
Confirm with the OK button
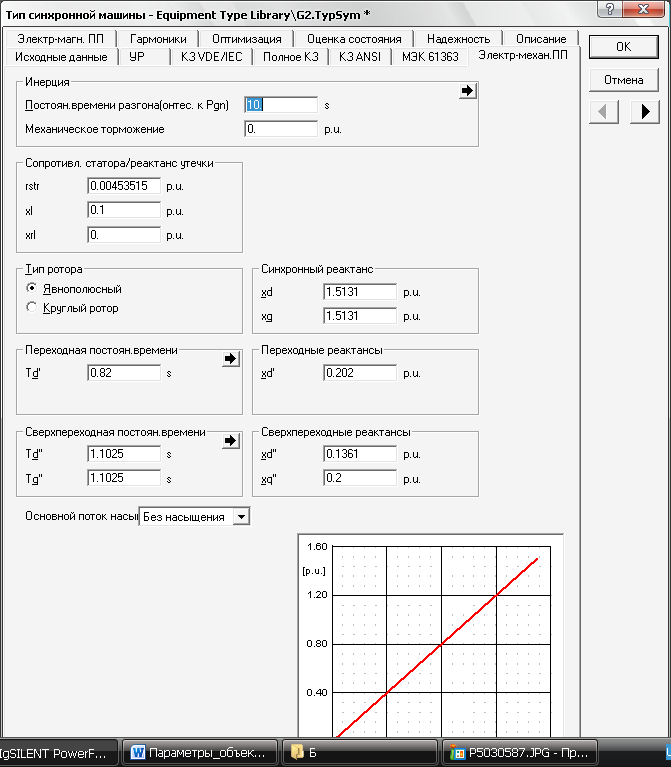tap(624, 47)
